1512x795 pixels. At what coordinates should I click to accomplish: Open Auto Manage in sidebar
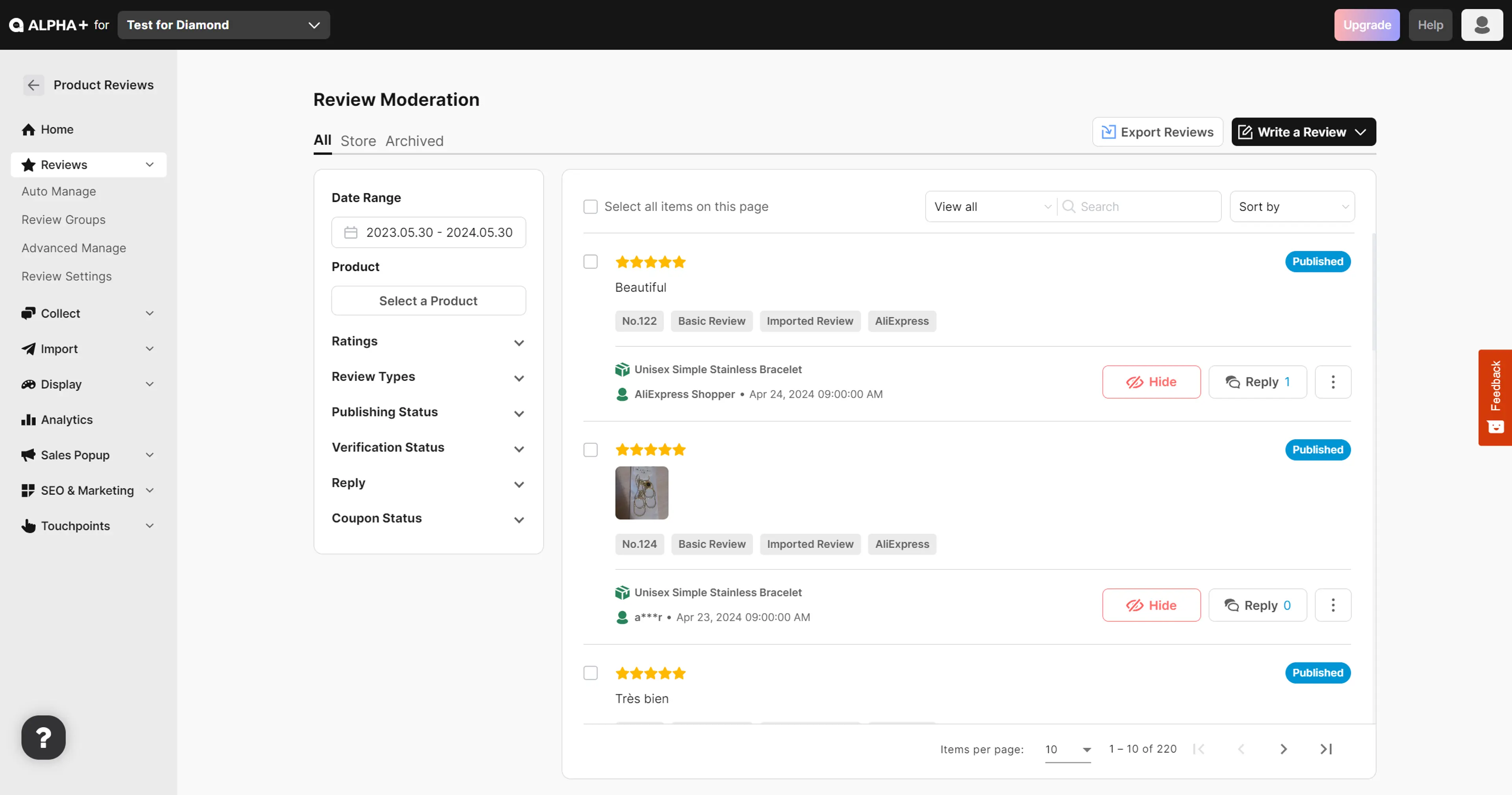(x=59, y=191)
